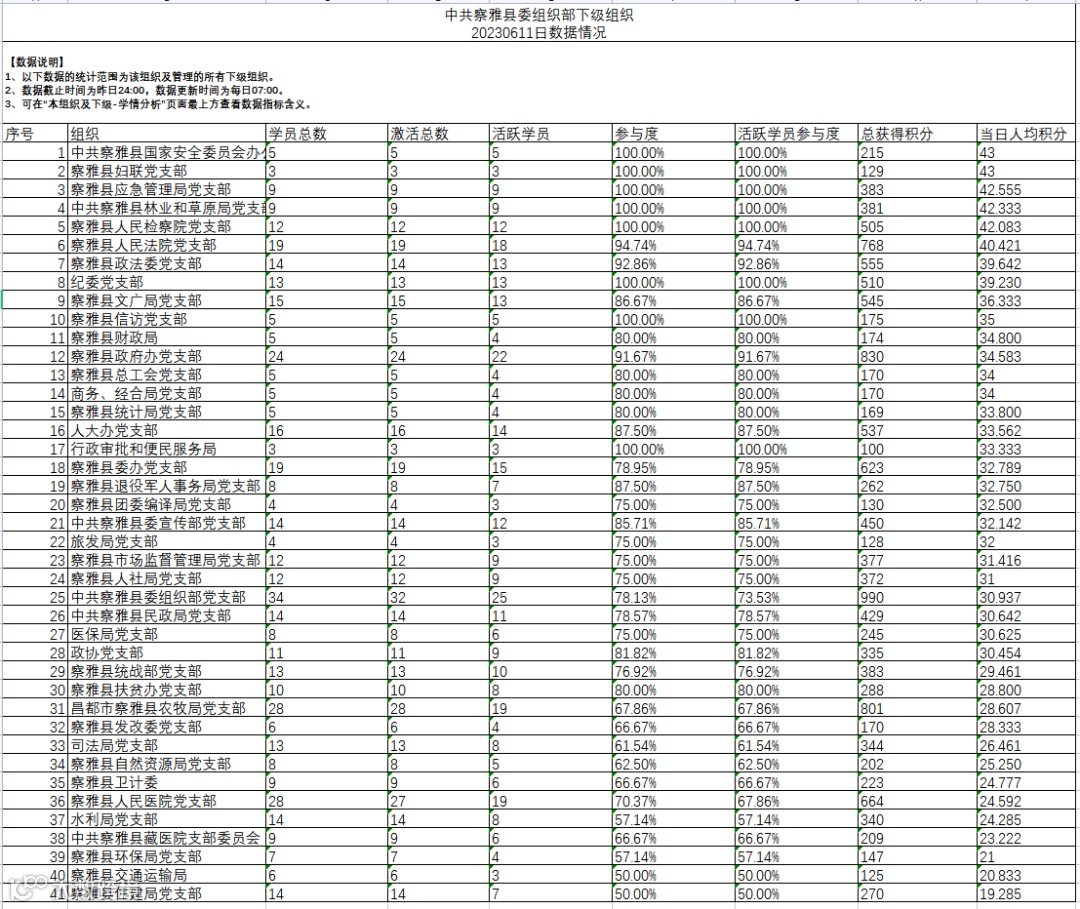Click the title 中共察雅县委组织部下级组织
The height and width of the screenshot is (909, 1080).
point(539,14)
